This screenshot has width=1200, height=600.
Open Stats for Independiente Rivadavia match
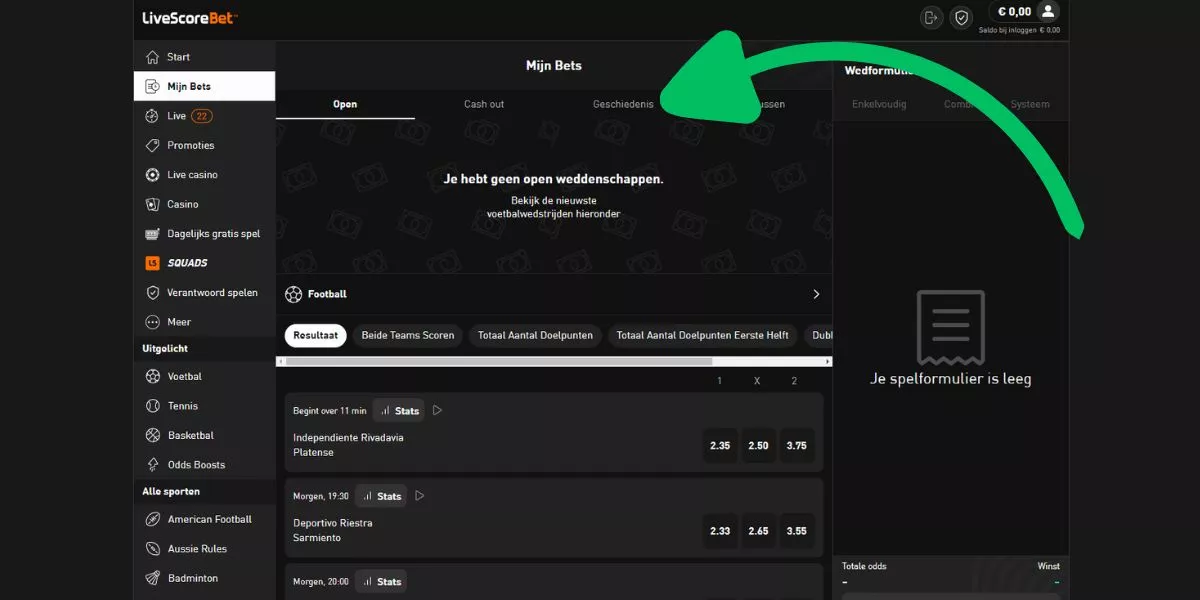point(399,410)
